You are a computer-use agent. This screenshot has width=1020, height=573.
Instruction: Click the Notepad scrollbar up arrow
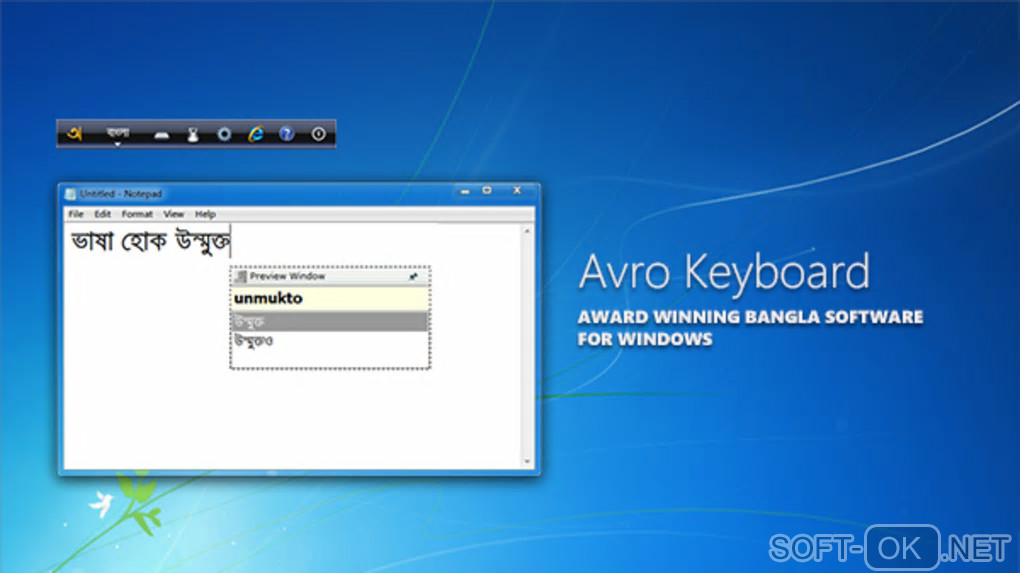(527, 231)
